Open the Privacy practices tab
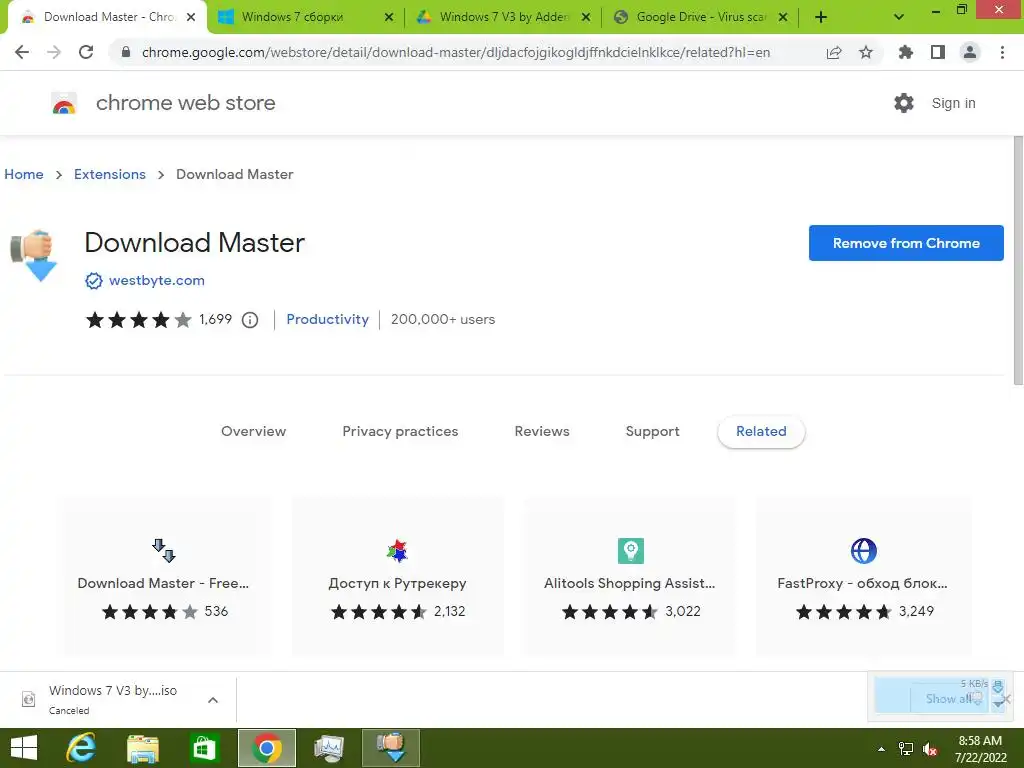Screen dimensions: 1024x768 click(x=400, y=431)
